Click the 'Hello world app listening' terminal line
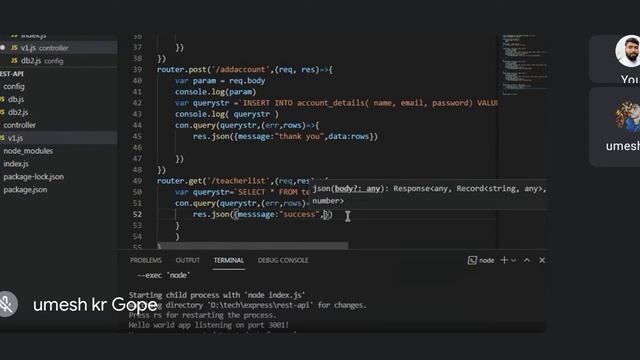The height and width of the screenshot is (360, 640). [209, 325]
